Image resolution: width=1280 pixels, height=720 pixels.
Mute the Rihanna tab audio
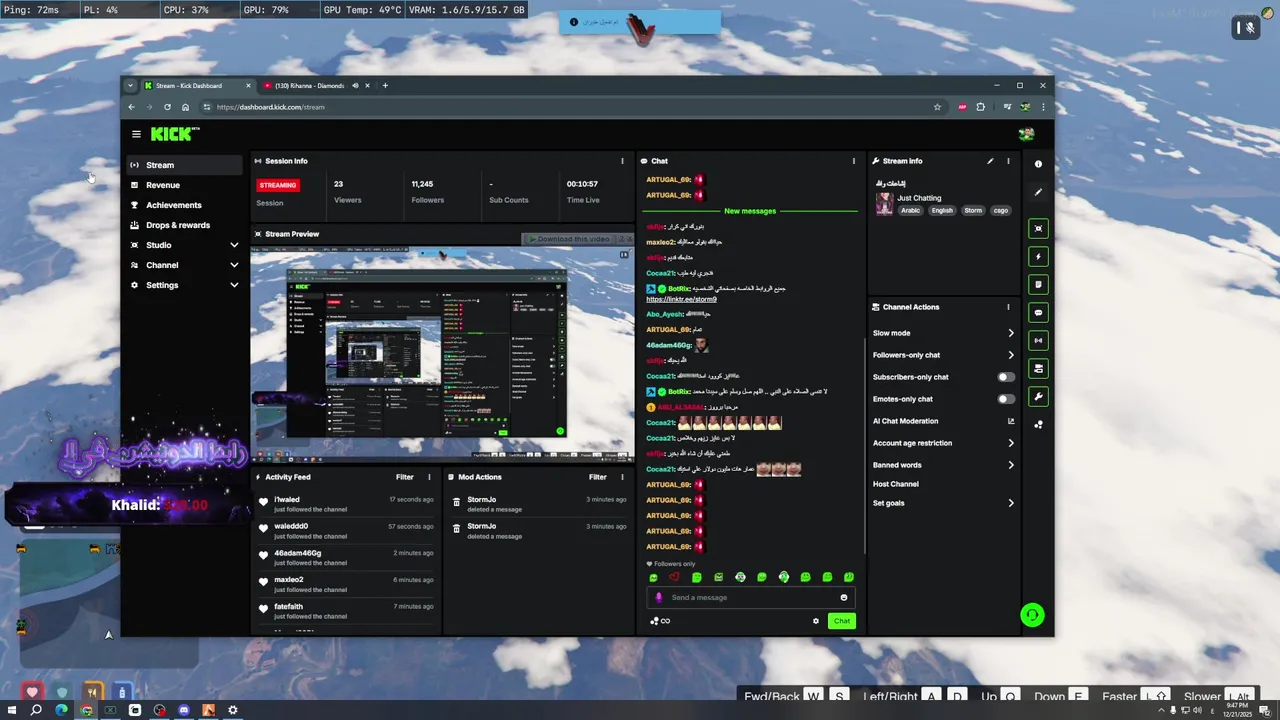pos(355,86)
